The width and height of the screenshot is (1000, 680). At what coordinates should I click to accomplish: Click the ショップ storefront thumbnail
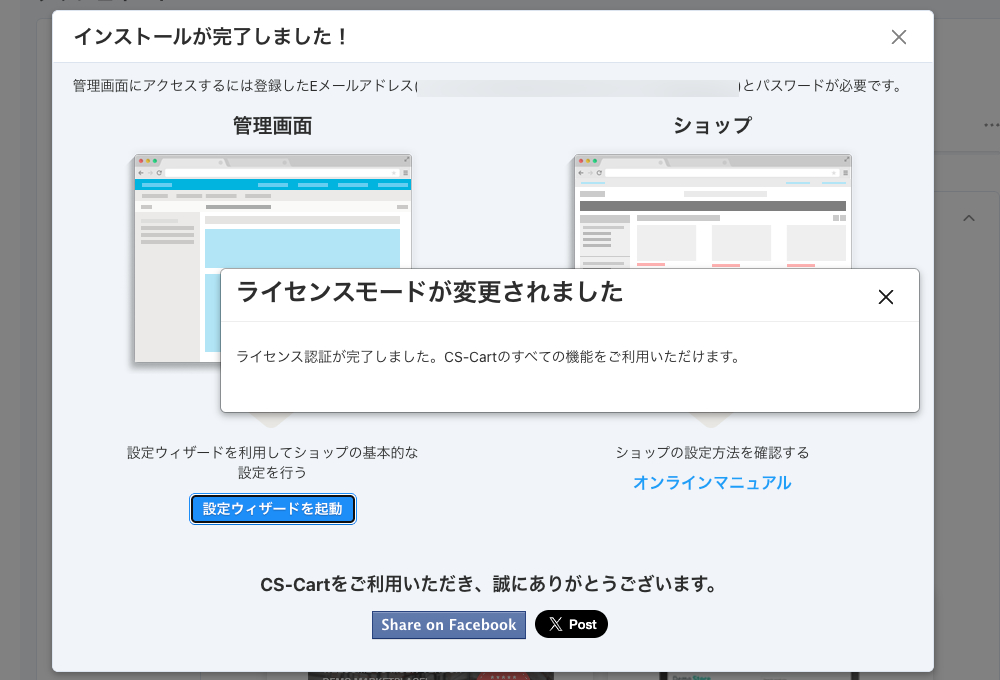click(712, 211)
